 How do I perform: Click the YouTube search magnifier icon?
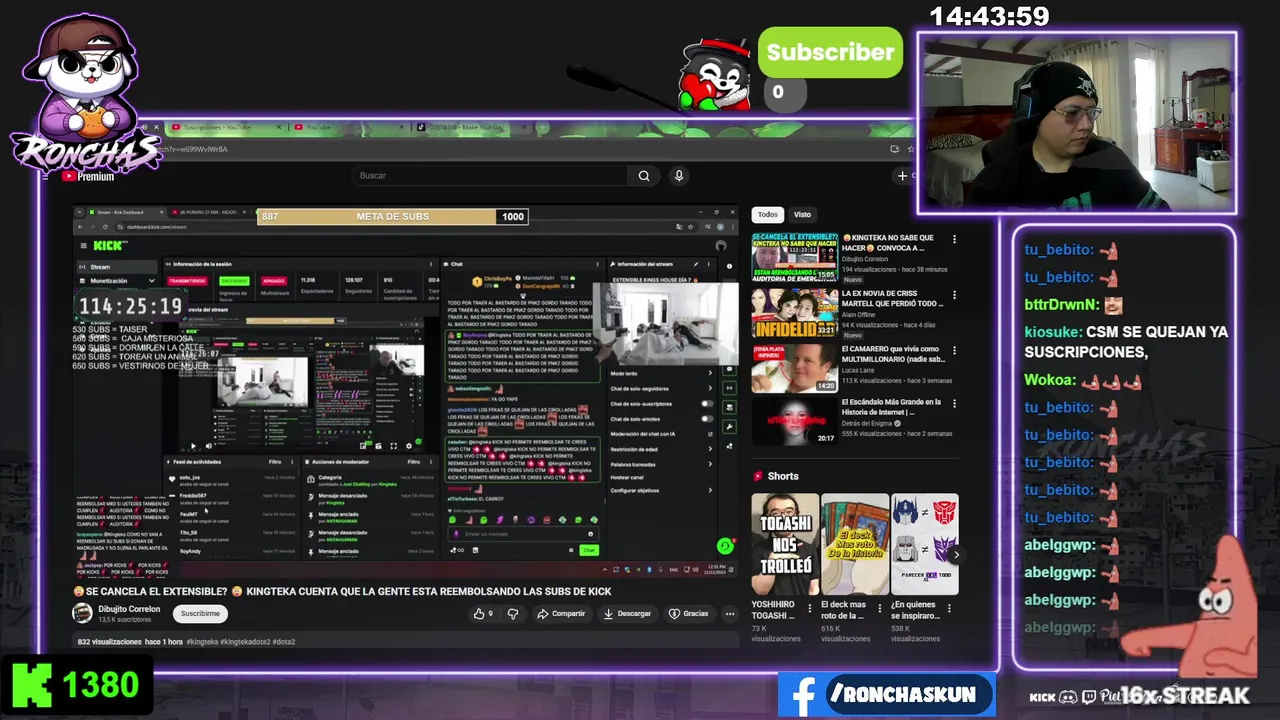point(644,176)
